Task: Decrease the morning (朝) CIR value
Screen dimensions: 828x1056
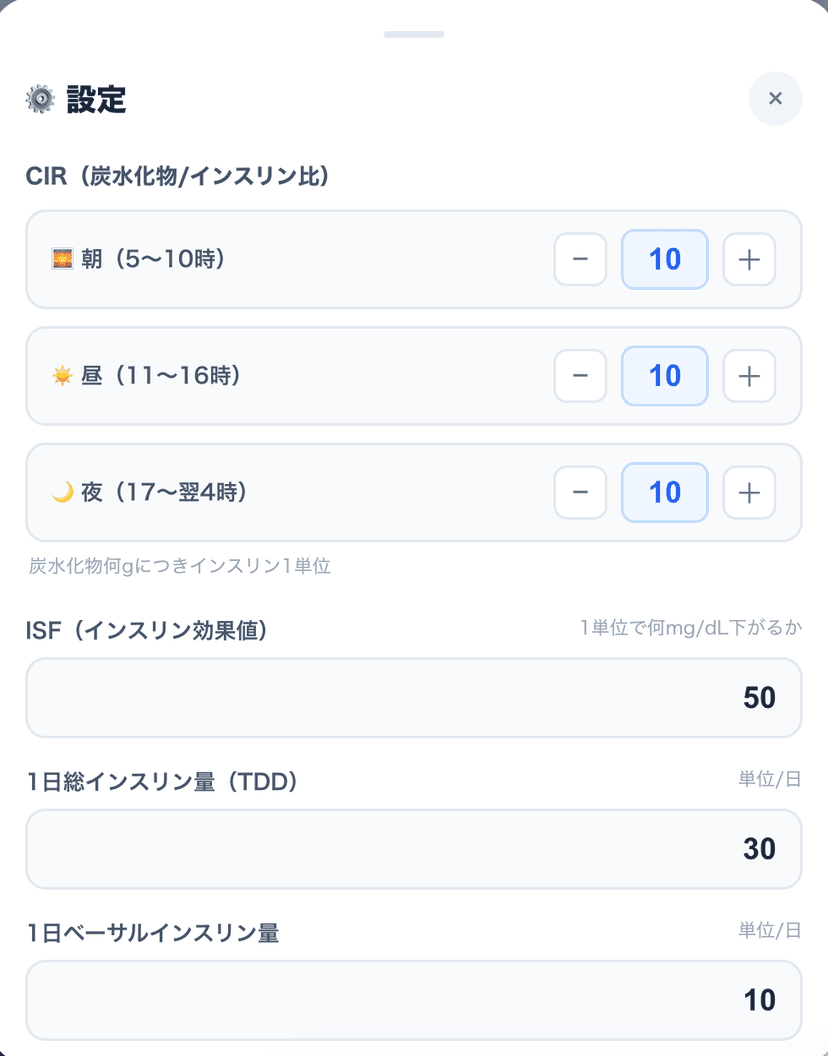Action: click(580, 259)
